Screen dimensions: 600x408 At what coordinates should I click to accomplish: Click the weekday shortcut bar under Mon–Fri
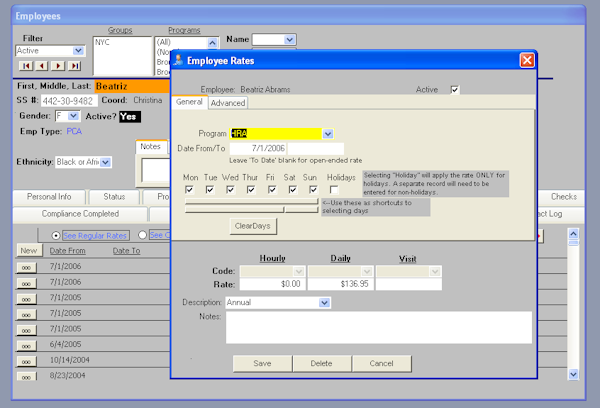point(234,210)
